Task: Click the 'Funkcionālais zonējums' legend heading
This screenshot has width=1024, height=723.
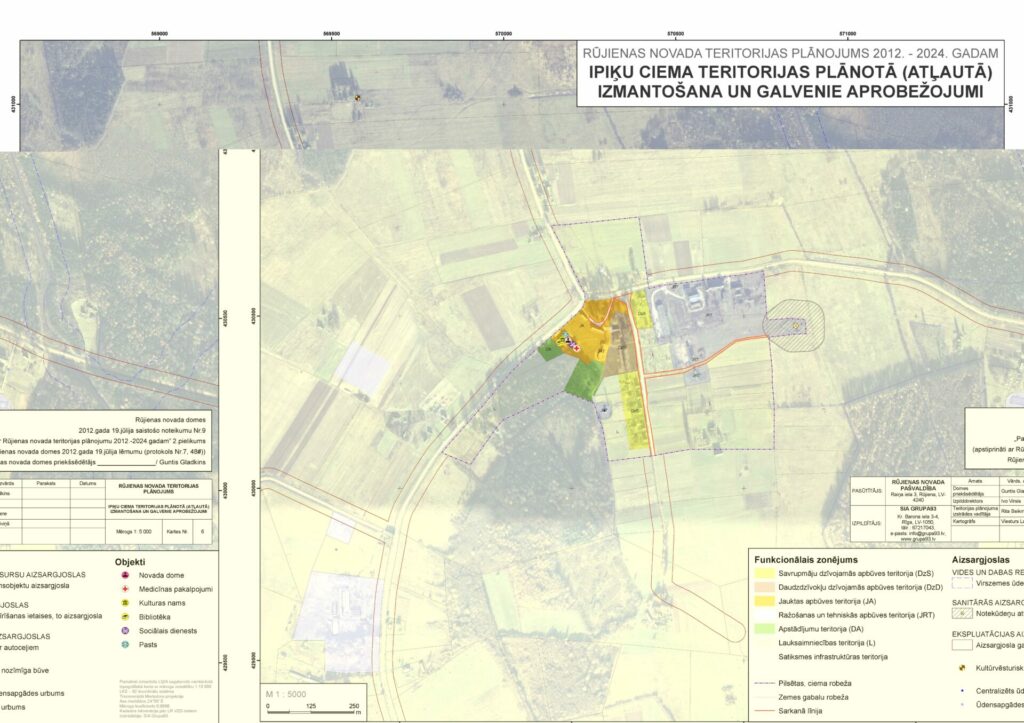Action: (806, 560)
